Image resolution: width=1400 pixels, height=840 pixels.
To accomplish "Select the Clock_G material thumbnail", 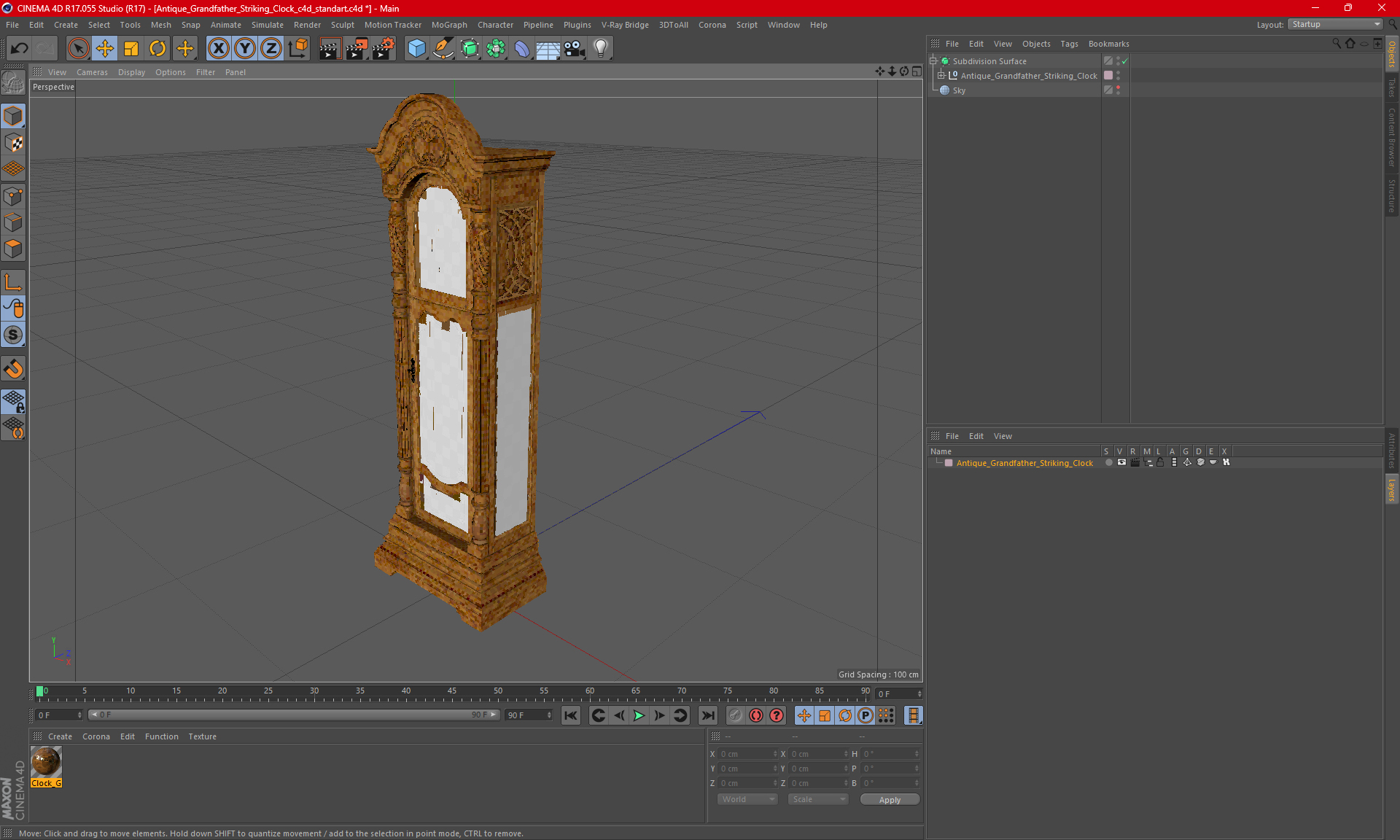I will [x=46, y=763].
